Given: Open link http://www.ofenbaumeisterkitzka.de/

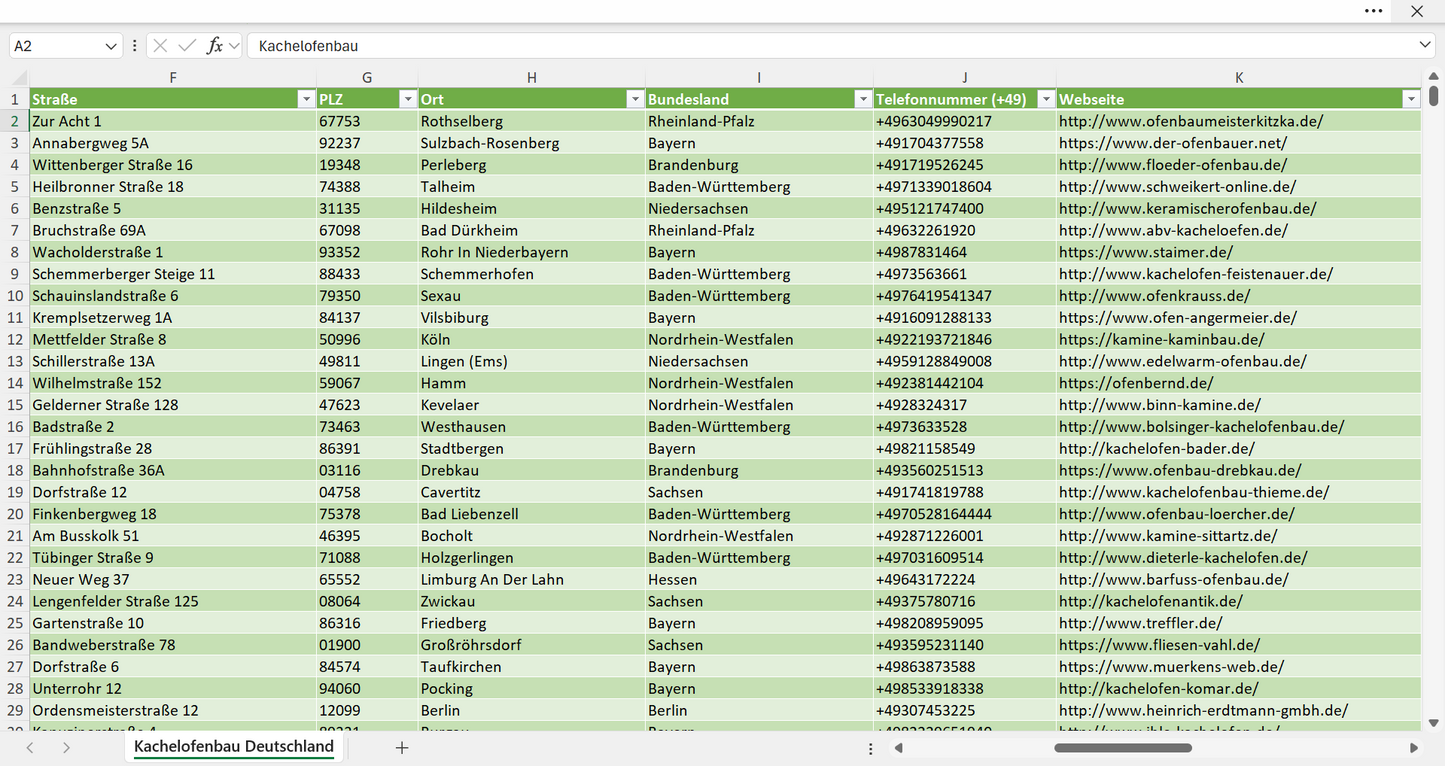Looking at the screenshot, I should [x=1191, y=121].
